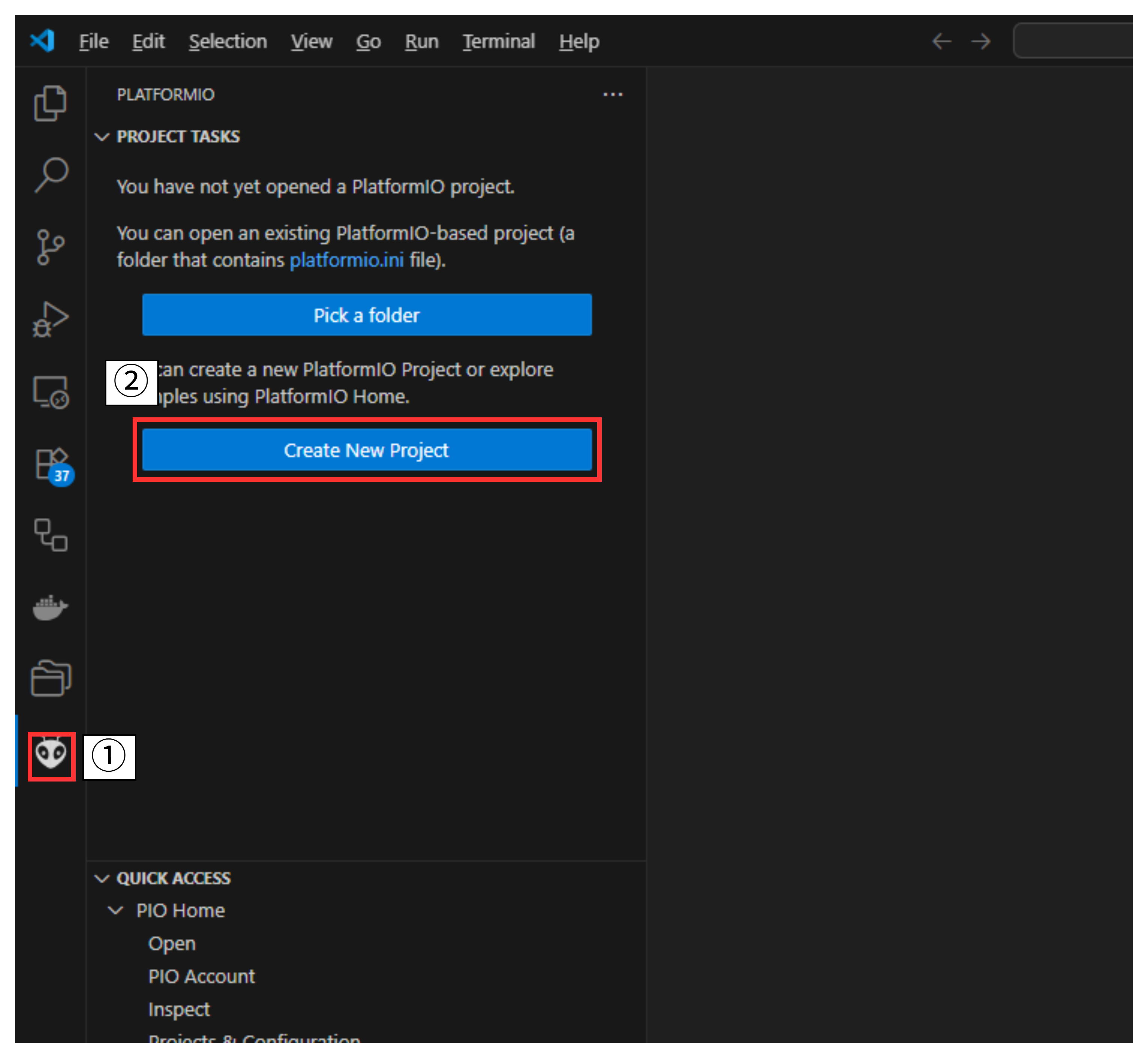Click the Pick a folder button
1148x1058 pixels.
click(x=366, y=315)
